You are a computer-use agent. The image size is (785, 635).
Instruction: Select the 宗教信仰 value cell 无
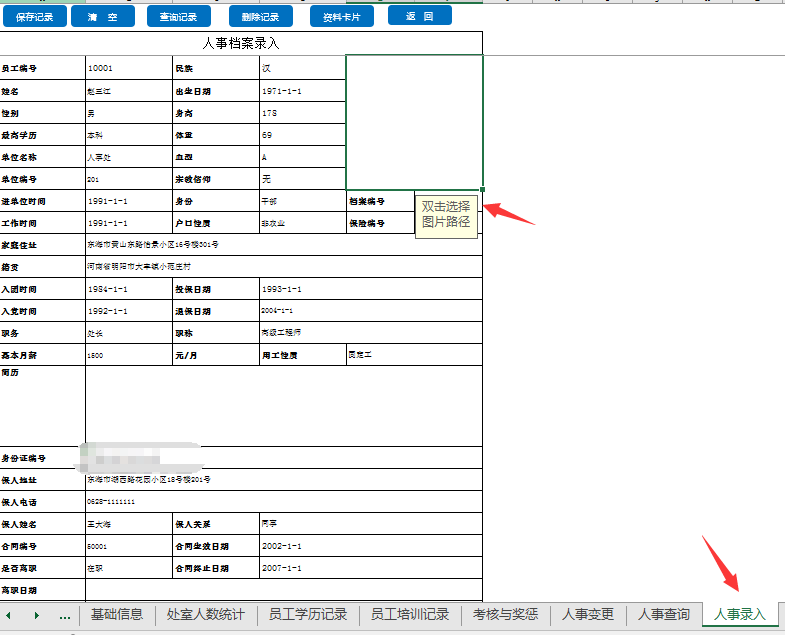point(302,179)
